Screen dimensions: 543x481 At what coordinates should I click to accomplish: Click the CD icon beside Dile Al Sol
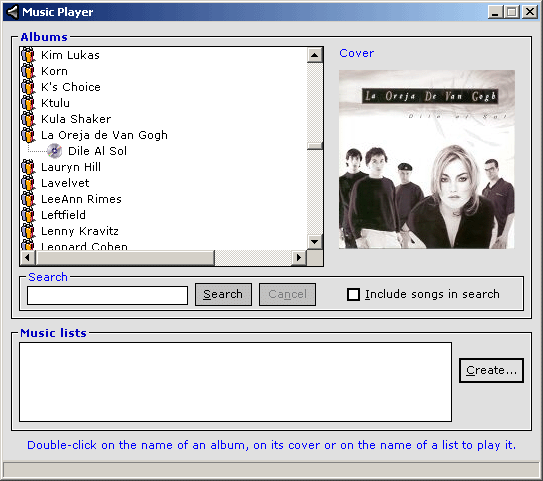[54, 151]
